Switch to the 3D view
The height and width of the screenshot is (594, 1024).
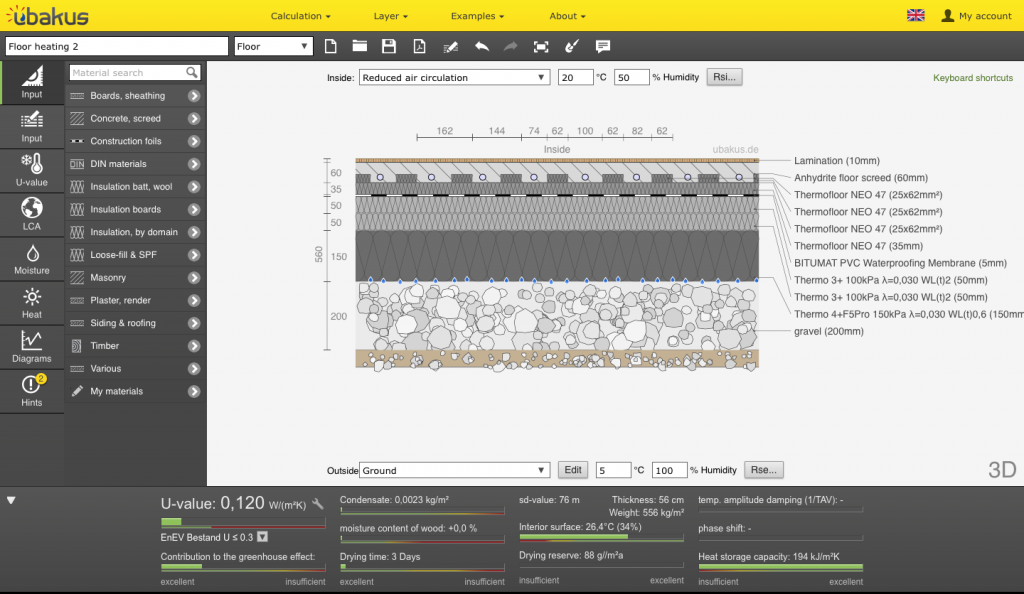1001,470
